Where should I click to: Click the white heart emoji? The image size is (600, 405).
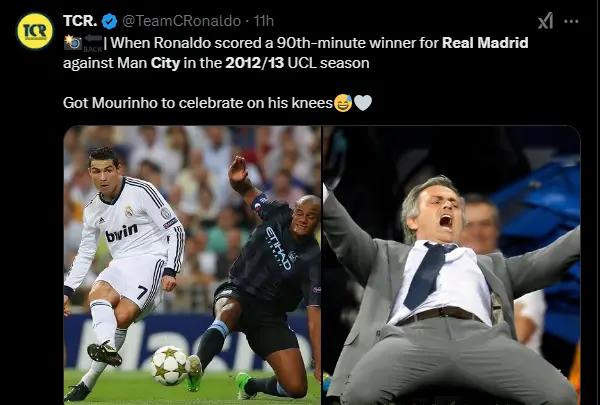(363, 103)
